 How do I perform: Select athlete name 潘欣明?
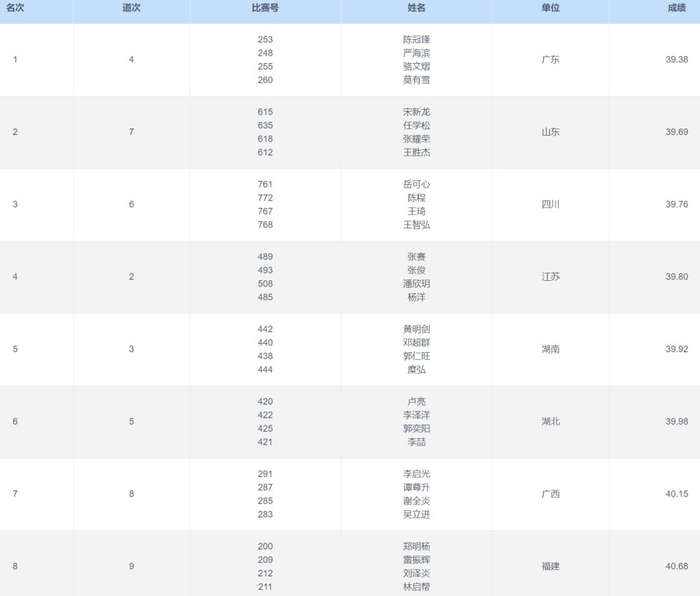coord(416,283)
